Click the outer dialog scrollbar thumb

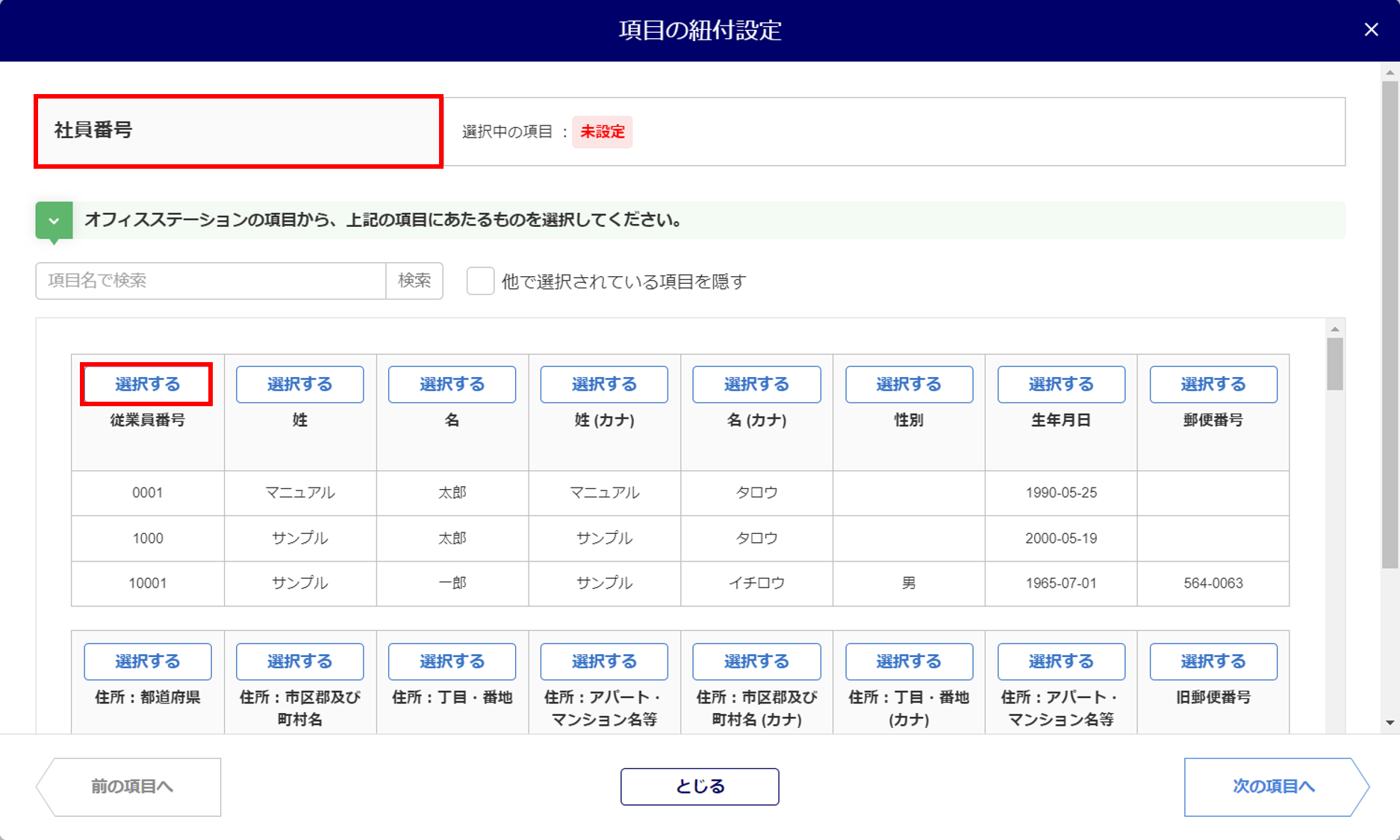(x=1390, y=321)
